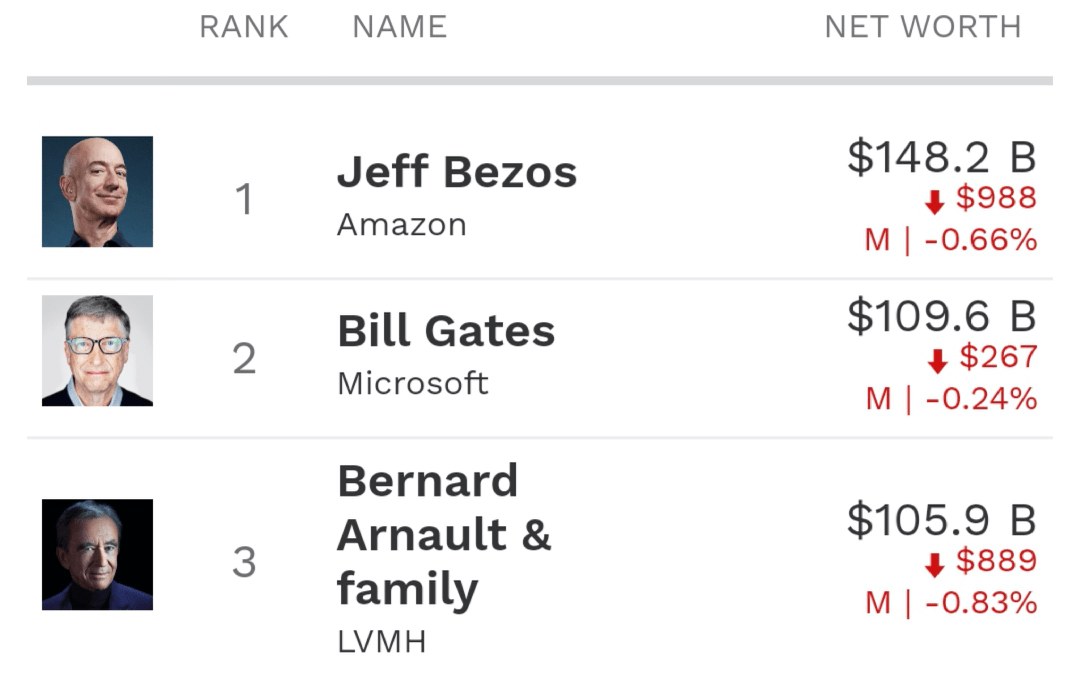Open the Jeff Bezos name link

(x=457, y=172)
